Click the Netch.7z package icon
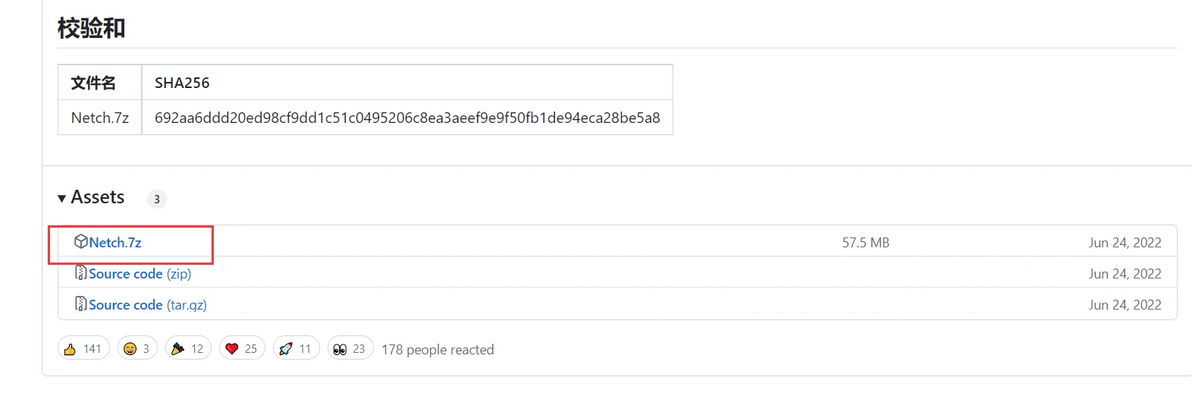 pos(81,242)
